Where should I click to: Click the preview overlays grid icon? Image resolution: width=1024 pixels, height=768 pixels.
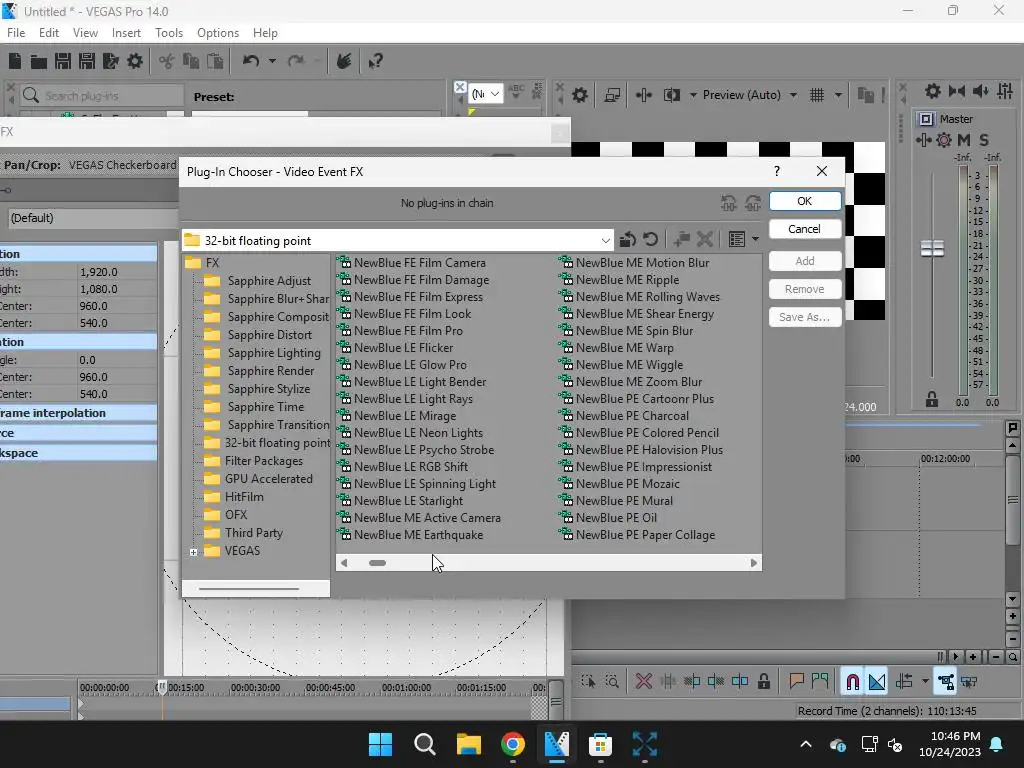(817, 95)
